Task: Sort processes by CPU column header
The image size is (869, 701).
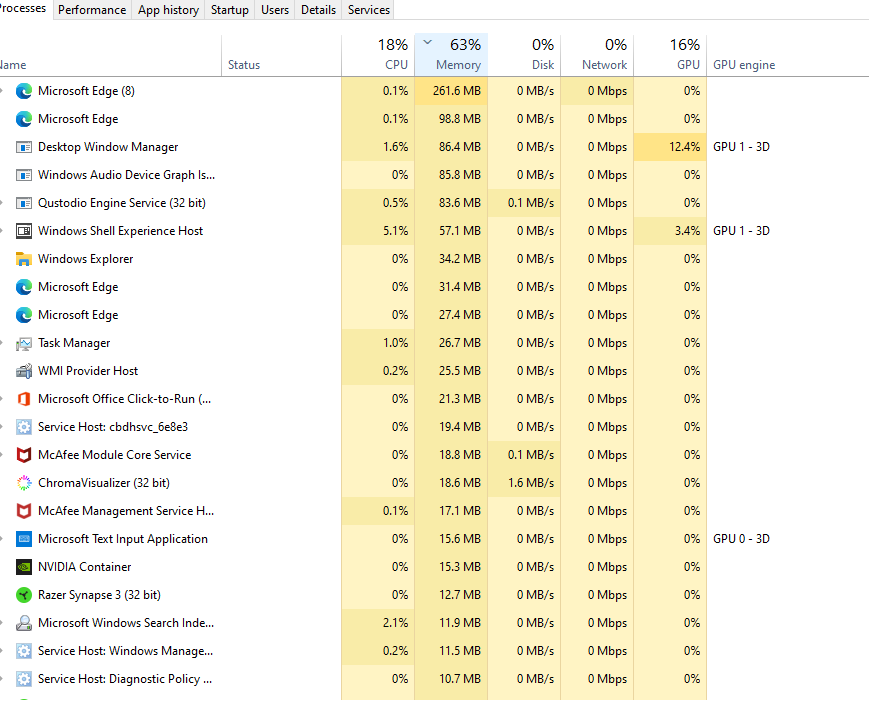Action: click(x=378, y=54)
